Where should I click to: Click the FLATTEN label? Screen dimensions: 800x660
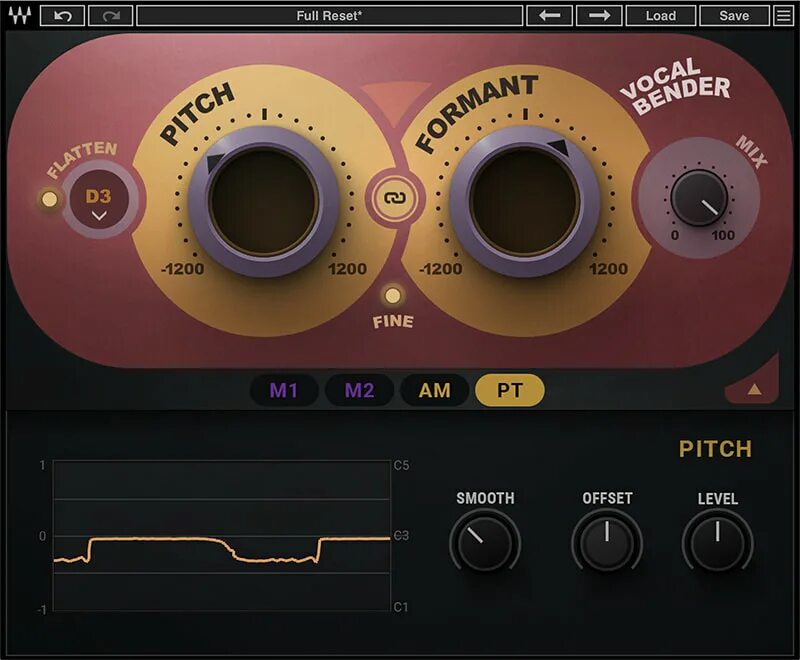coord(83,159)
